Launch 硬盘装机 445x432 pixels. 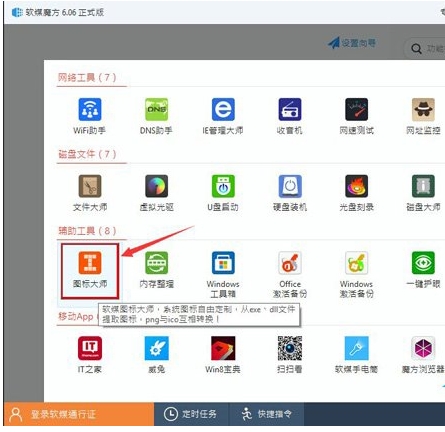click(x=290, y=193)
